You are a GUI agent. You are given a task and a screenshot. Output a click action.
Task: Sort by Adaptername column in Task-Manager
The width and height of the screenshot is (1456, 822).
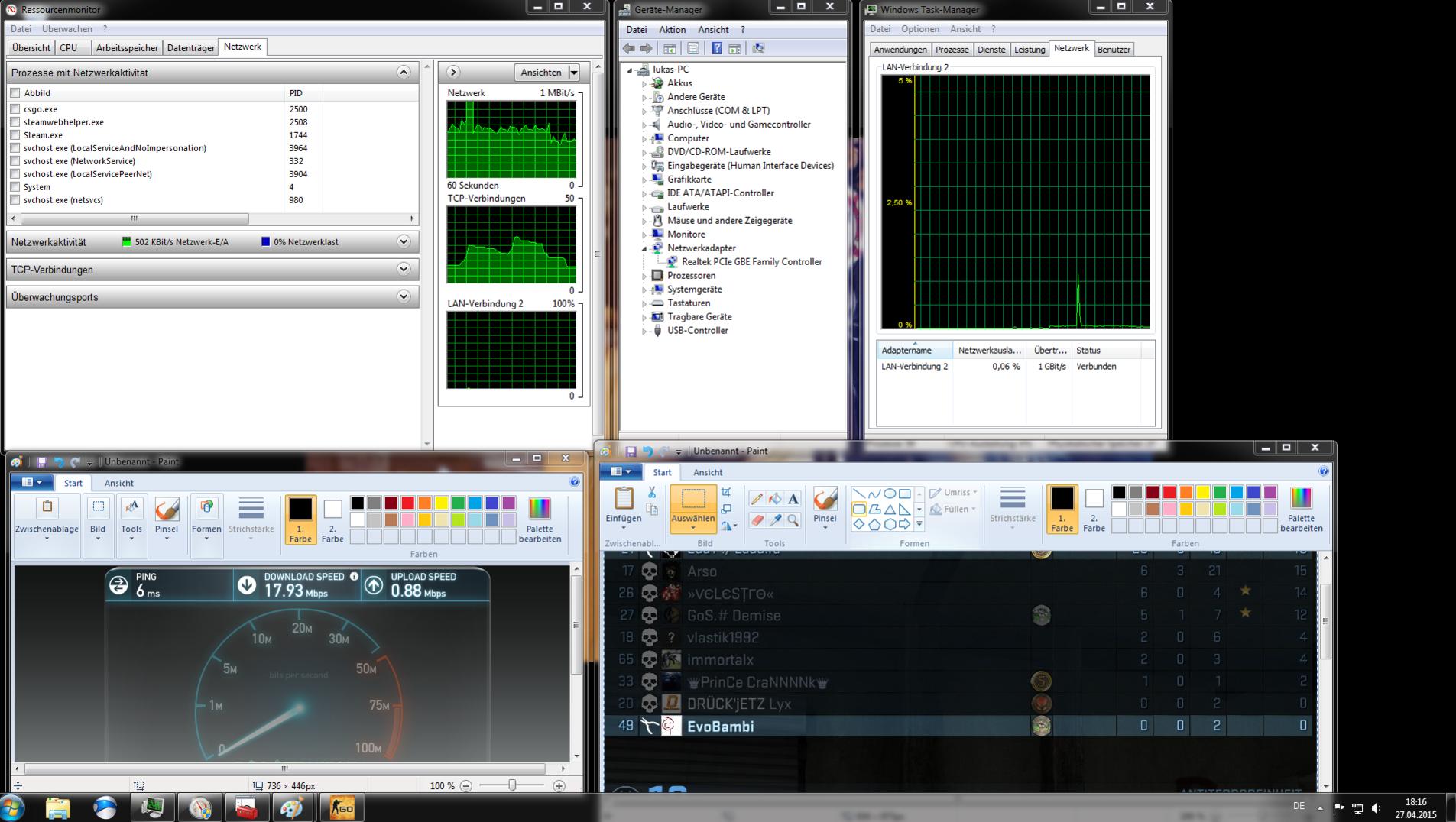pos(914,350)
